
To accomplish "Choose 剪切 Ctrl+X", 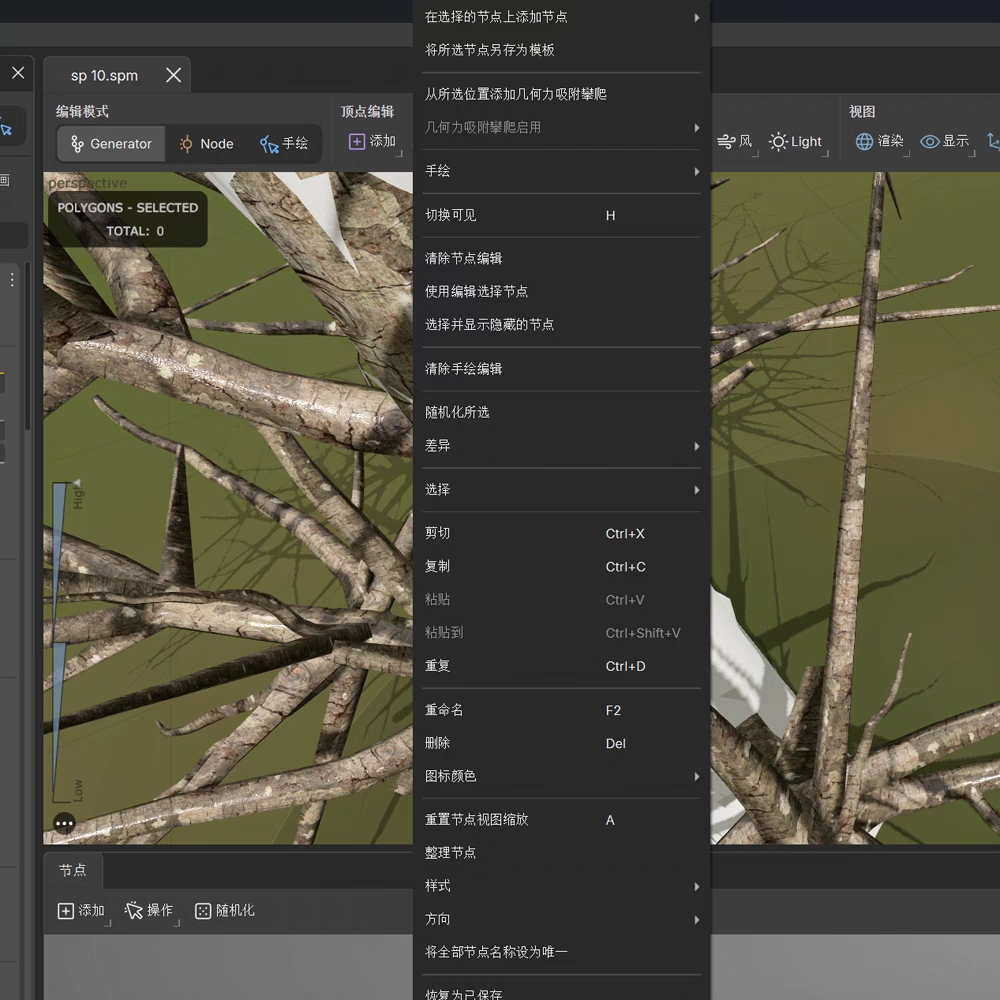I will coord(562,533).
